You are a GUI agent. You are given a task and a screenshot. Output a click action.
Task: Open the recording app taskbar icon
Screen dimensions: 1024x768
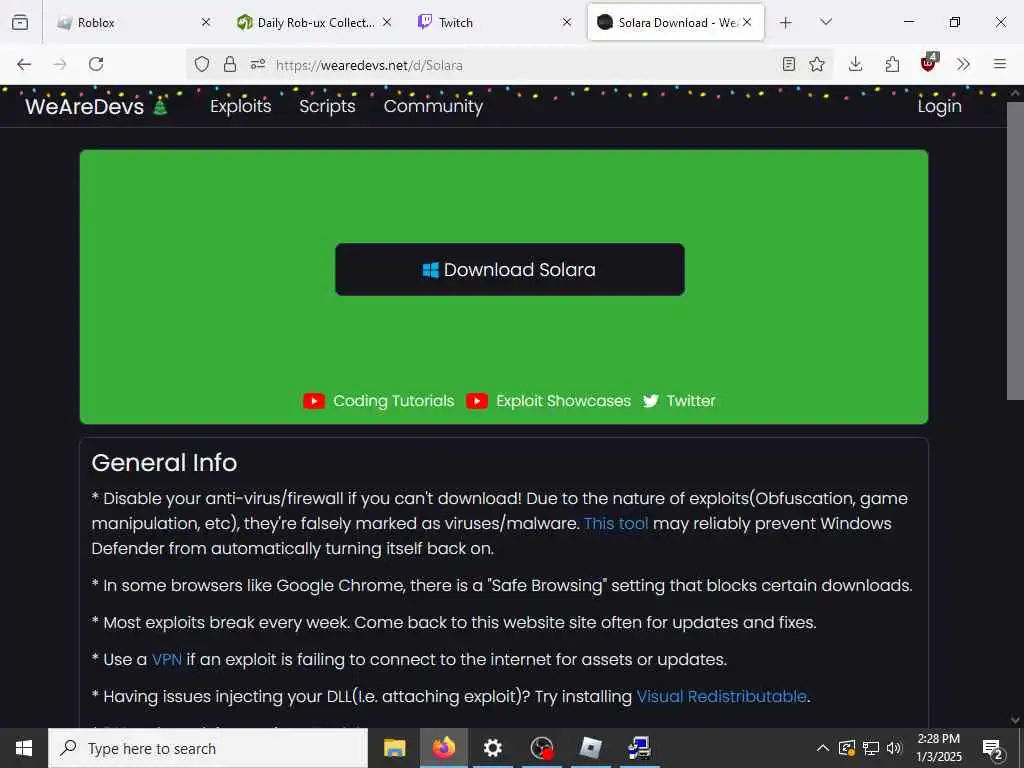pyautogui.click(x=542, y=748)
